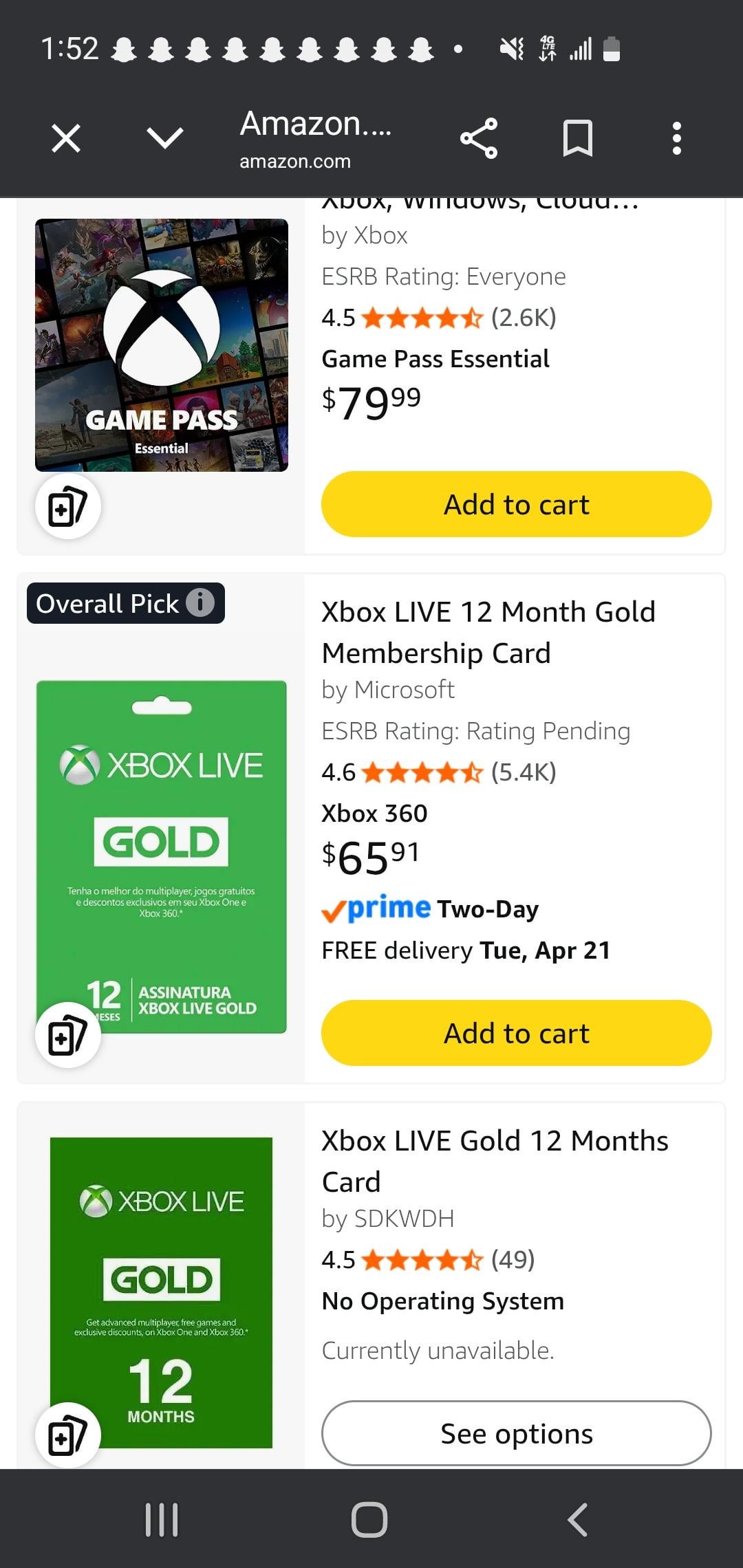Tap the Android recent apps button
This screenshot has height=1568, width=743.
(162, 1519)
